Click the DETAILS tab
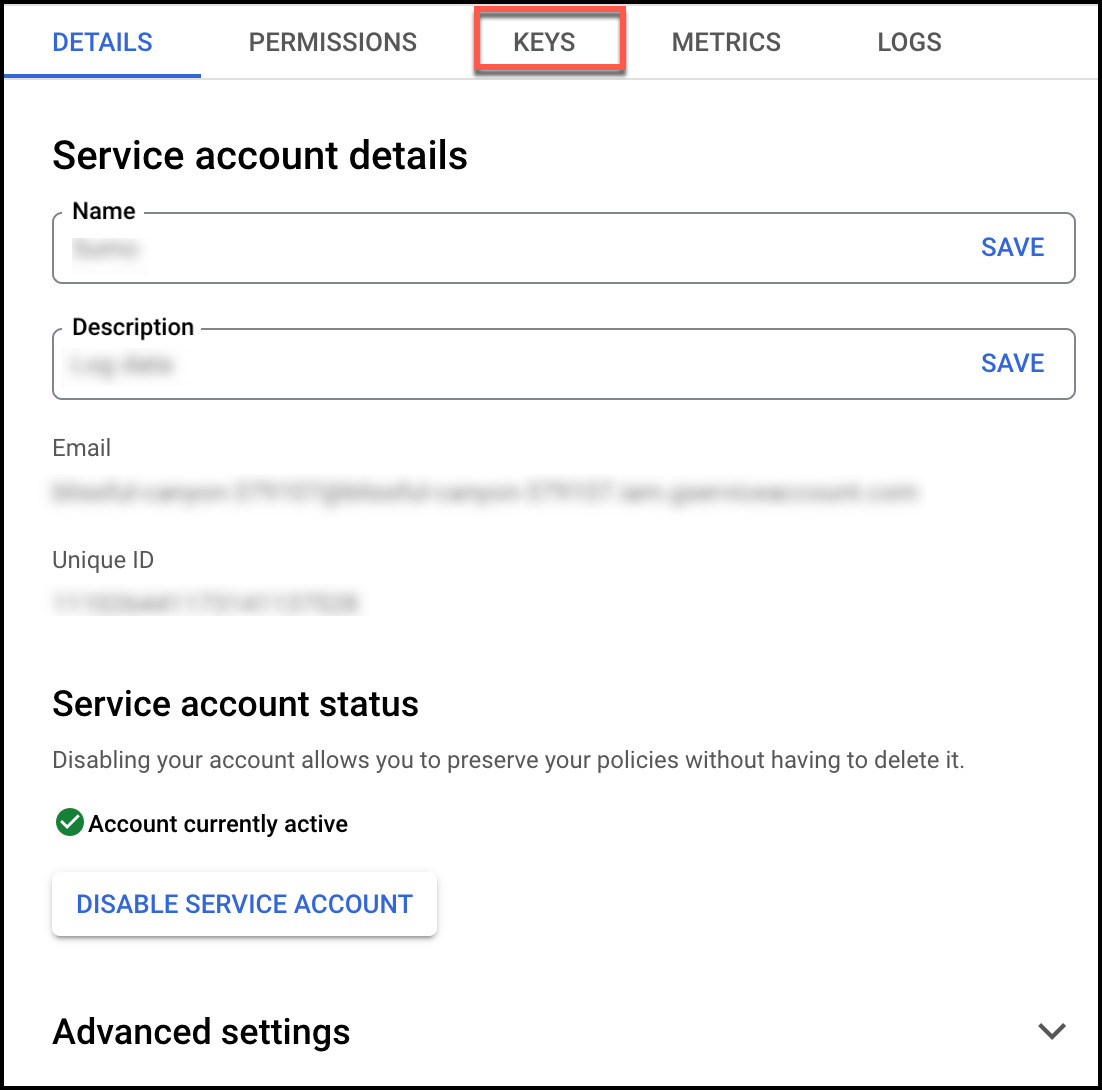The width and height of the screenshot is (1102, 1090). pyautogui.click(x=102, y=42)
